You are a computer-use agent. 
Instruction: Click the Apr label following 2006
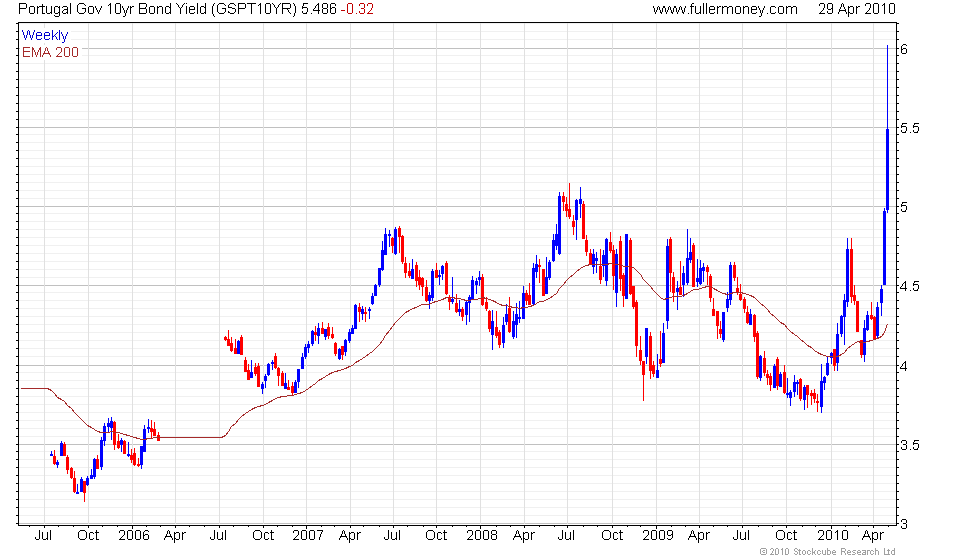175,536
